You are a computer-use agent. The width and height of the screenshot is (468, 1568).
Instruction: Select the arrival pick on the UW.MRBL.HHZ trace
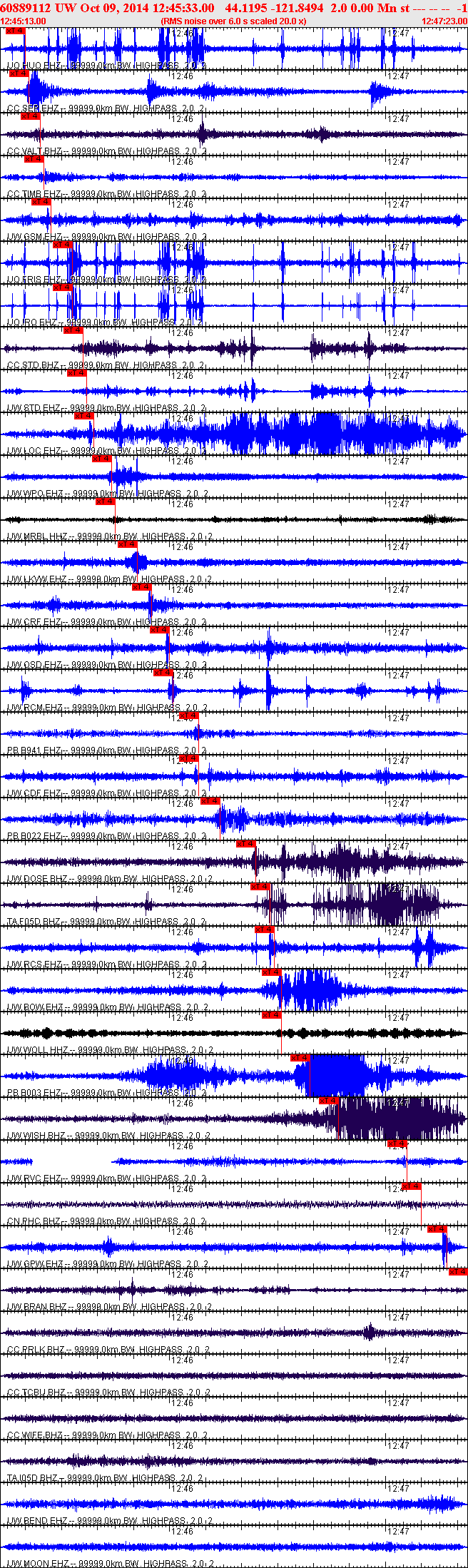point(106,502)
